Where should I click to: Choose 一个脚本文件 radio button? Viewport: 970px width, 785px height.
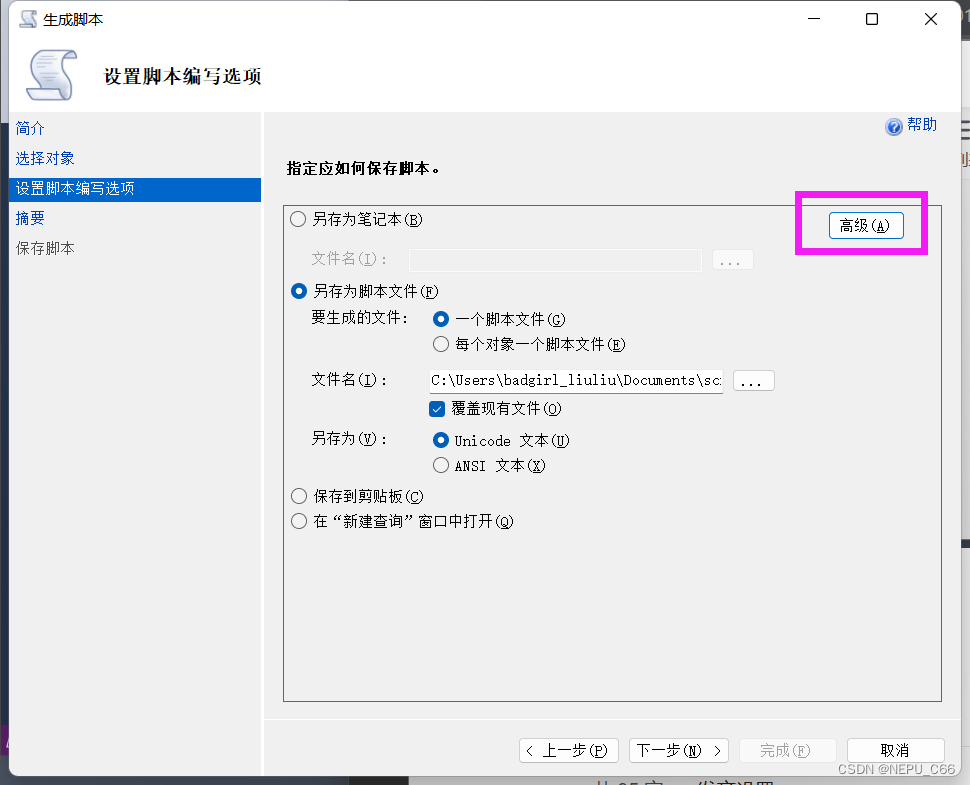pos(441,319)
